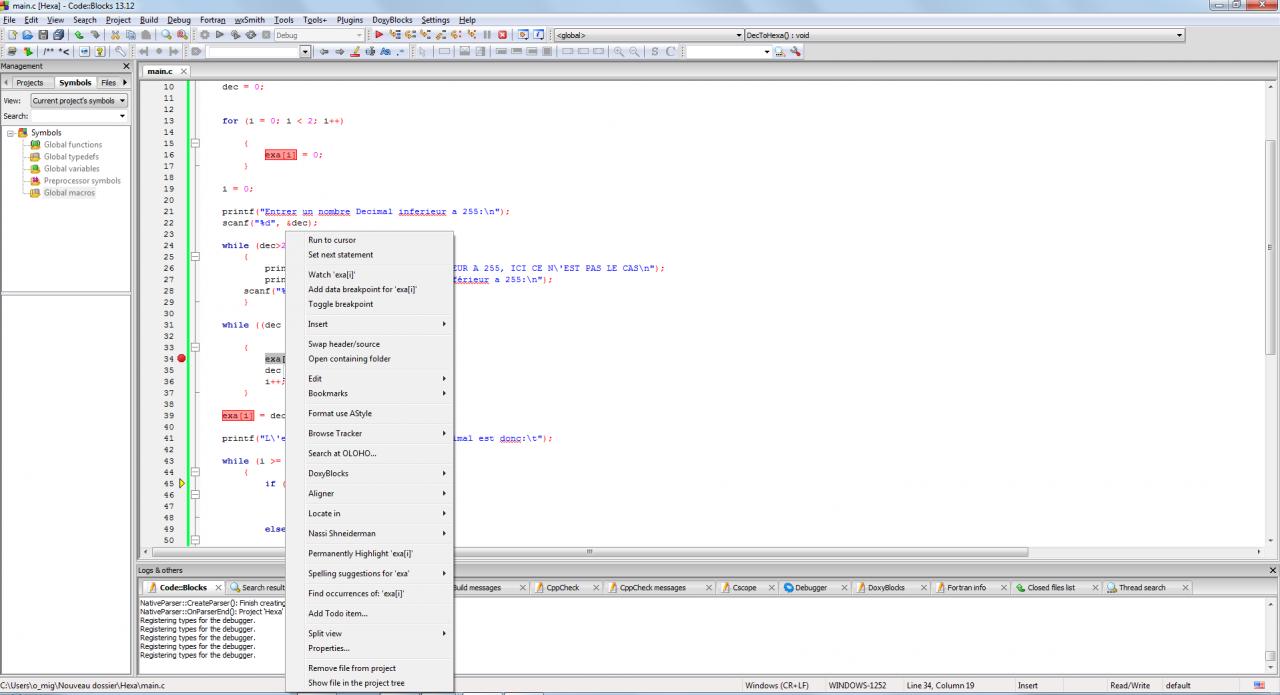The width and height of the screenshot is (1280, 695).
Task: Click the Rebuild toolbar icon
Action: click(251, 35)
